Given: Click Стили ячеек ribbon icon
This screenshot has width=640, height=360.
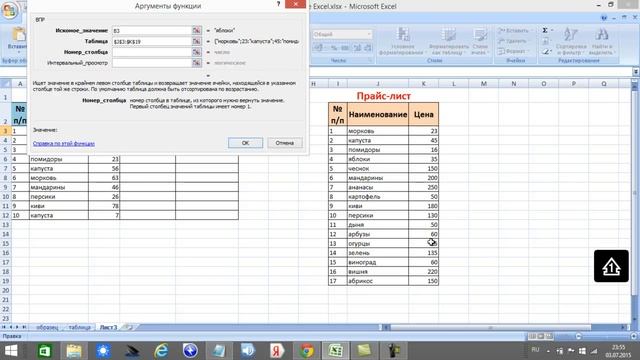Looking at the screenshot, I should tap(480, 41).
